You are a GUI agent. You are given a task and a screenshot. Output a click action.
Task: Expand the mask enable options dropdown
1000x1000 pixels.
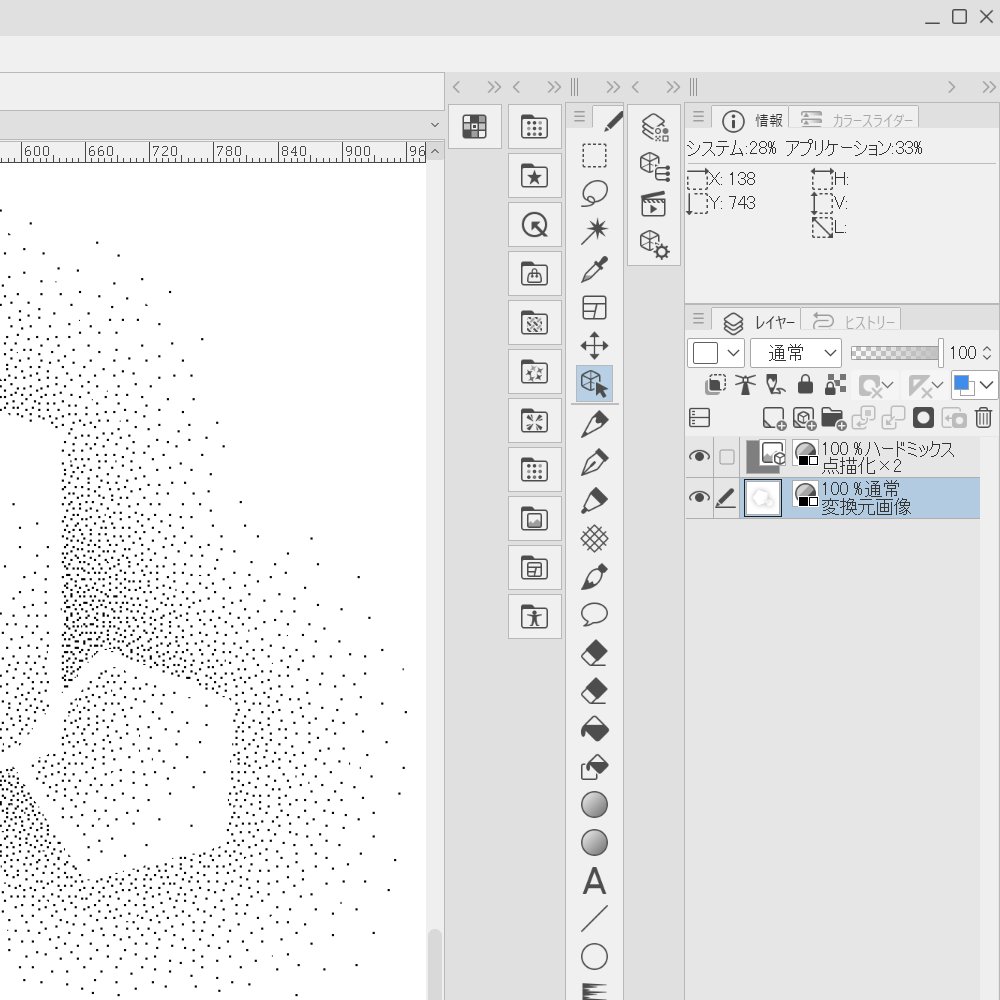coord(887,385)
